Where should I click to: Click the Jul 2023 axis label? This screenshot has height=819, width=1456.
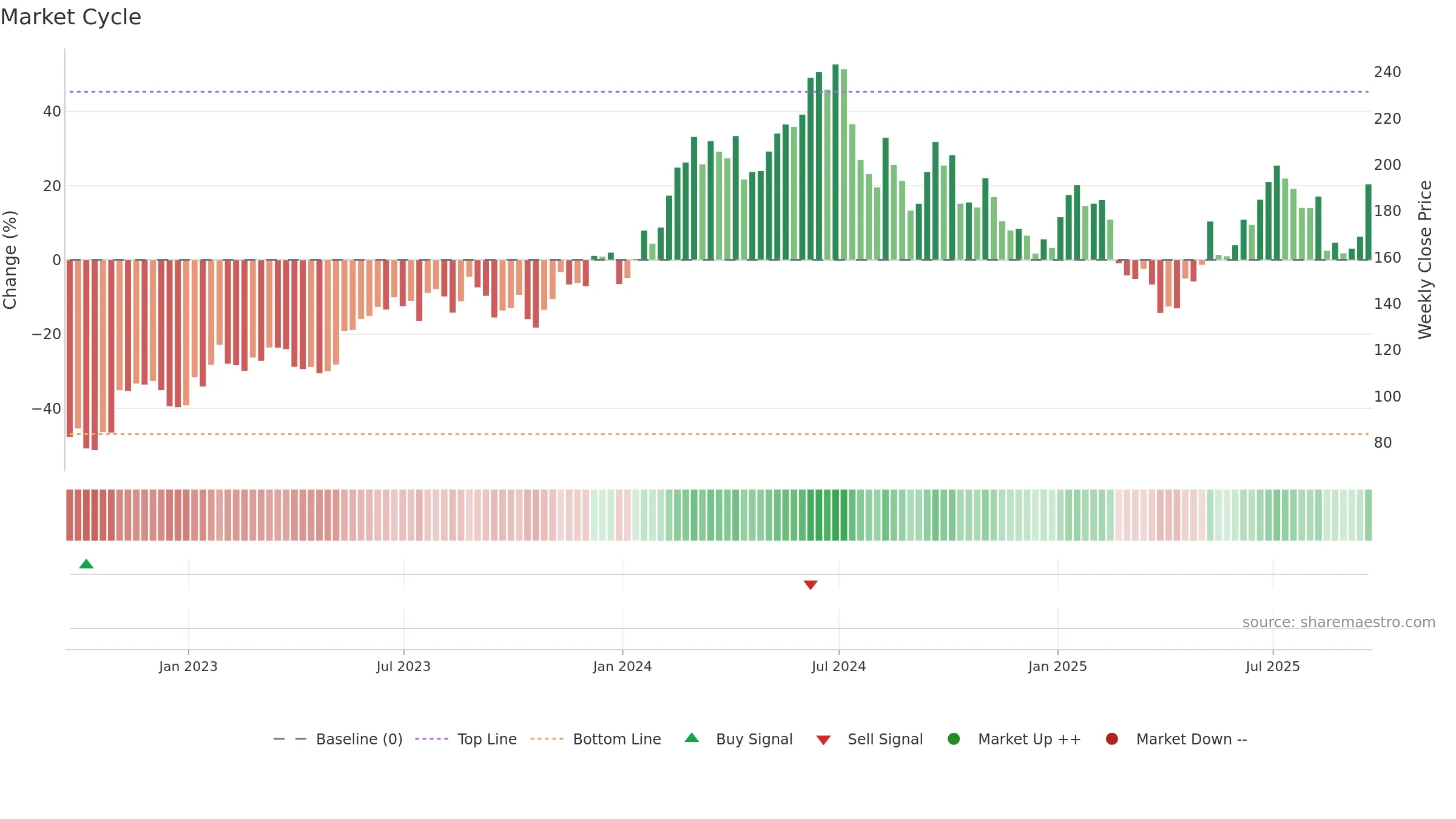(403, 666)
